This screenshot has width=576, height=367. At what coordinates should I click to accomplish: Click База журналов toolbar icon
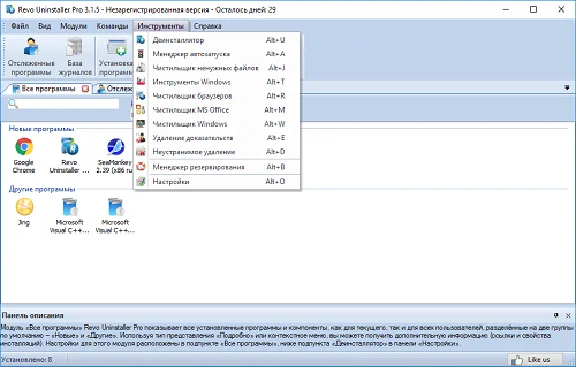click(75, 57)
